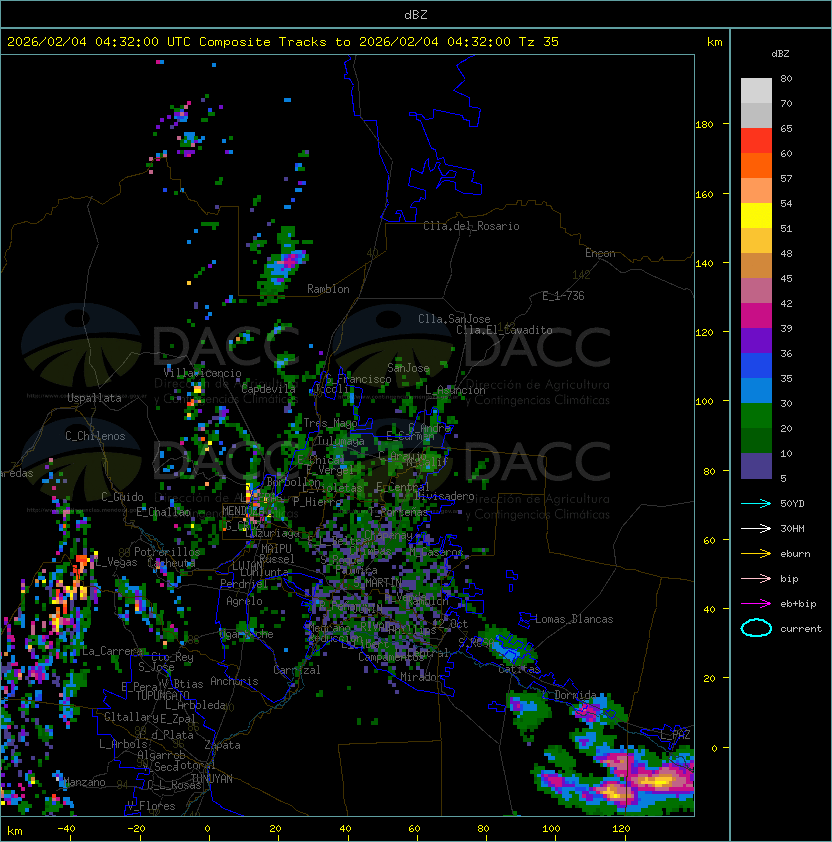The width and height of the screenshot is (832, 842).
Task: Click the Mirador place label
Action: 421,677
